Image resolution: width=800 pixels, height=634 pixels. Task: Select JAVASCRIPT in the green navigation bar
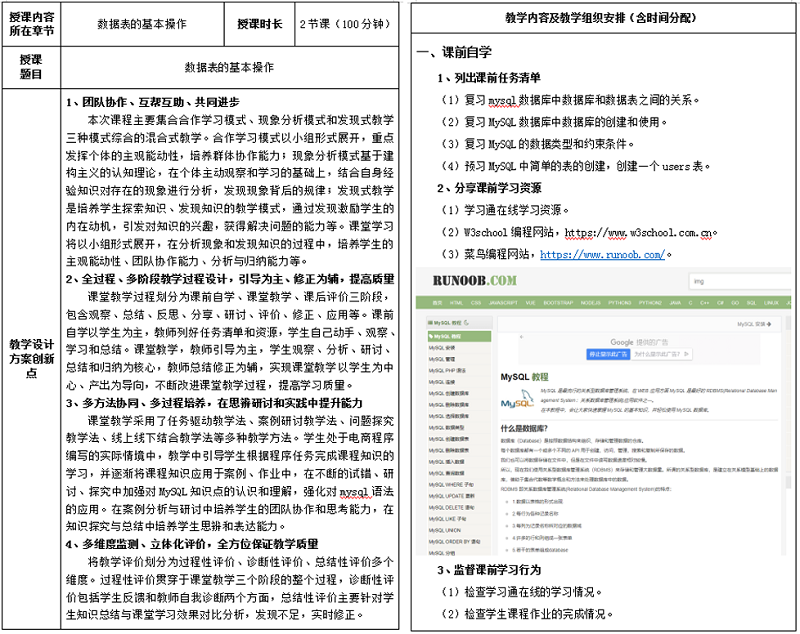pos(502,301)
